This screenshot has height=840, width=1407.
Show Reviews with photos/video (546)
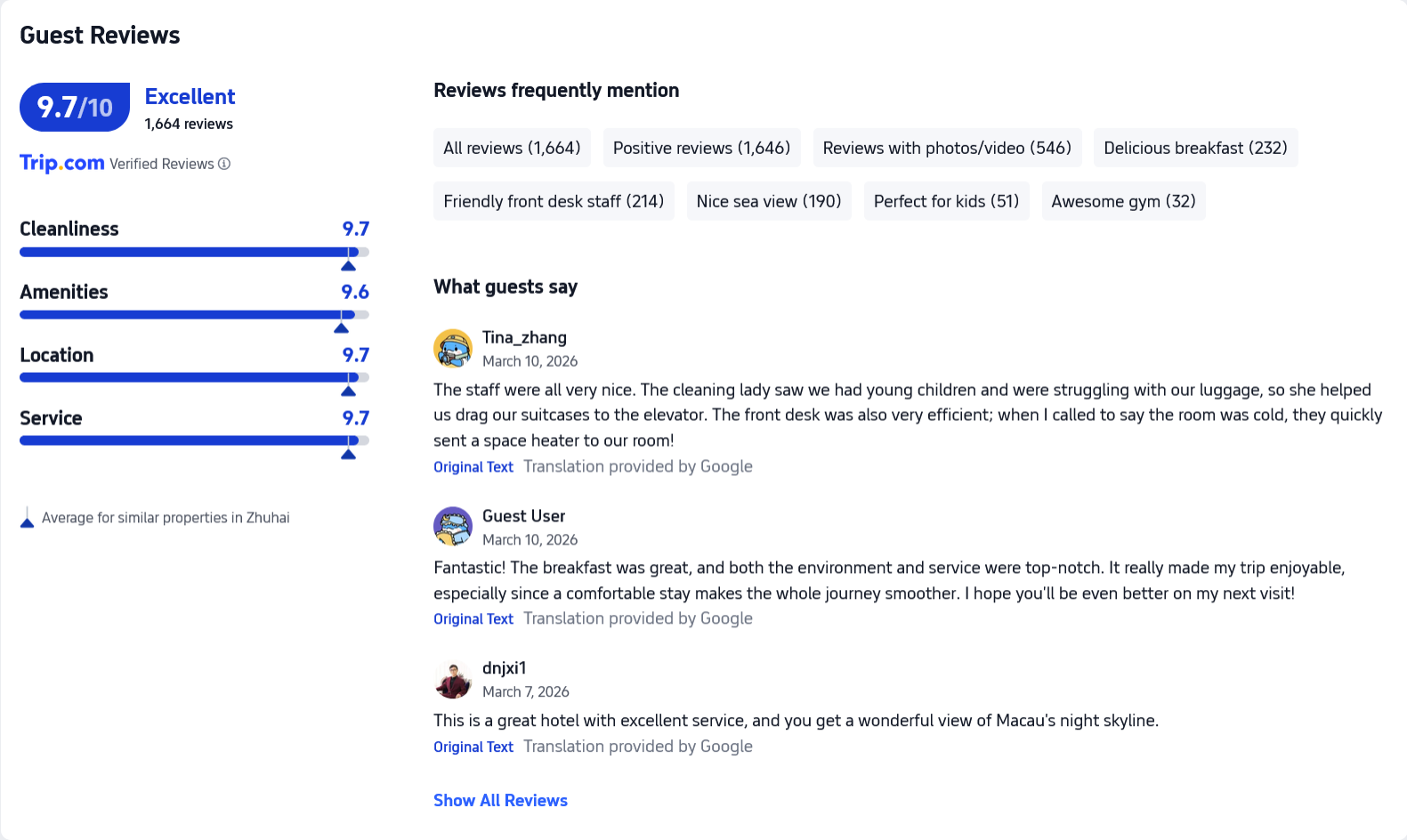pos(947,148)
